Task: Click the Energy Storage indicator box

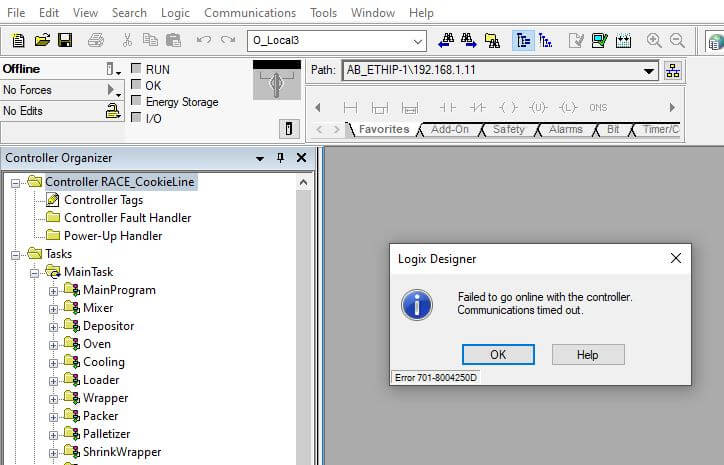Action: tap(136, 101)
